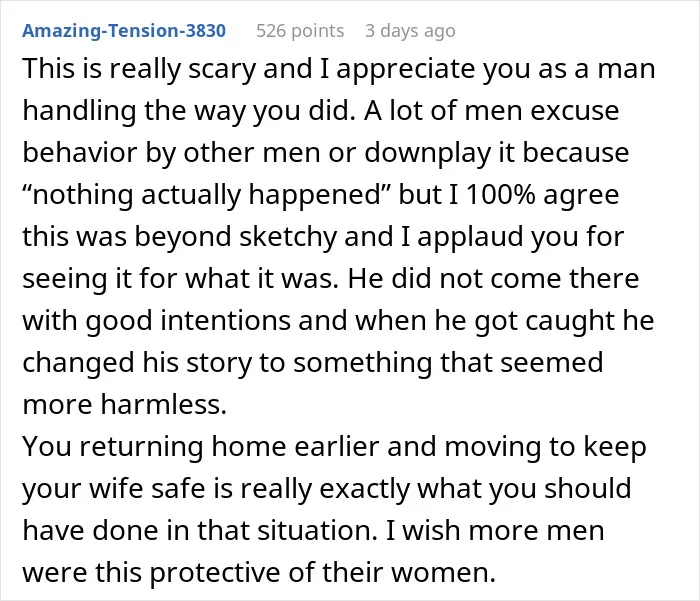700x601 pixels.
Task: Click the words 'behavior by other men'
Action: click(x=171, y=153)
